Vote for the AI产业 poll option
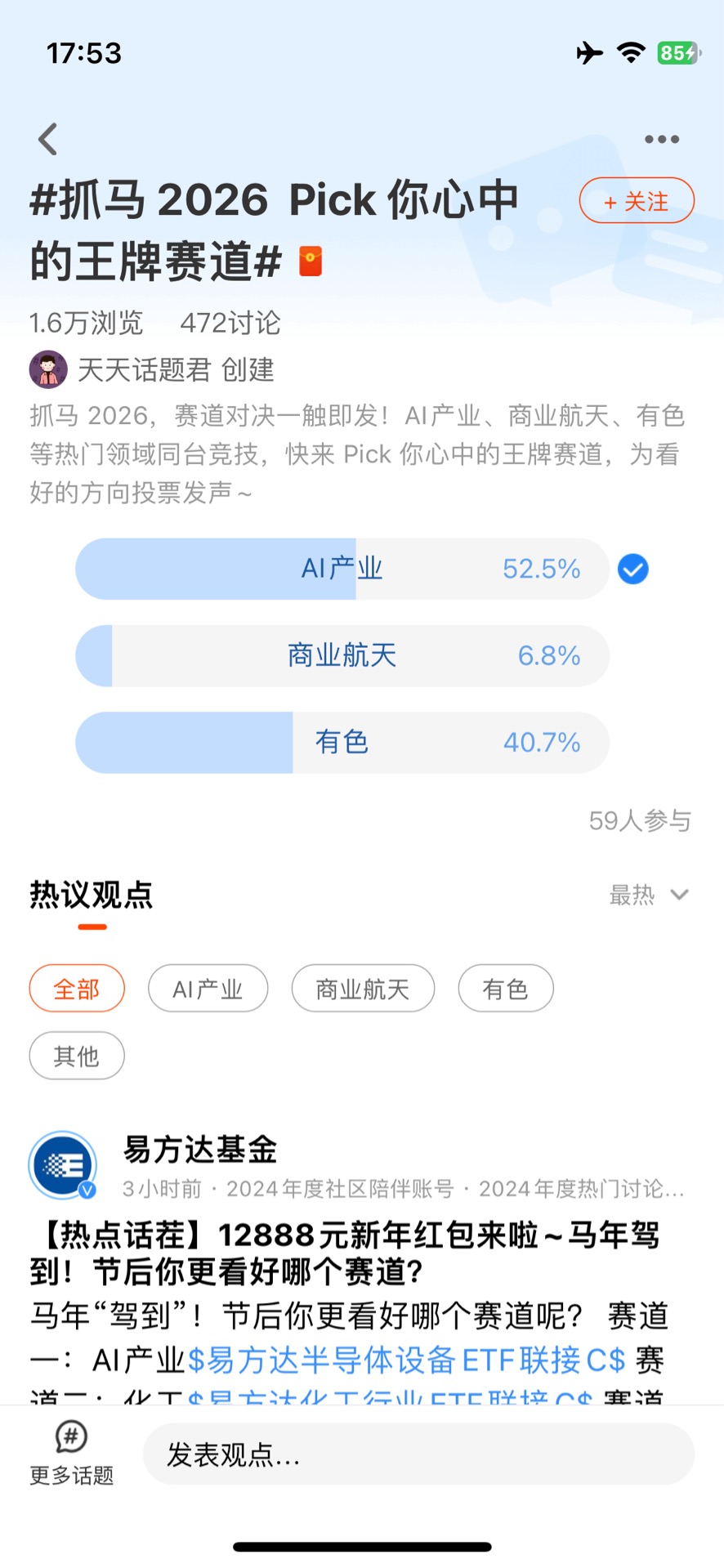Viewport: 724px width, 1568px height. (342, 569)
